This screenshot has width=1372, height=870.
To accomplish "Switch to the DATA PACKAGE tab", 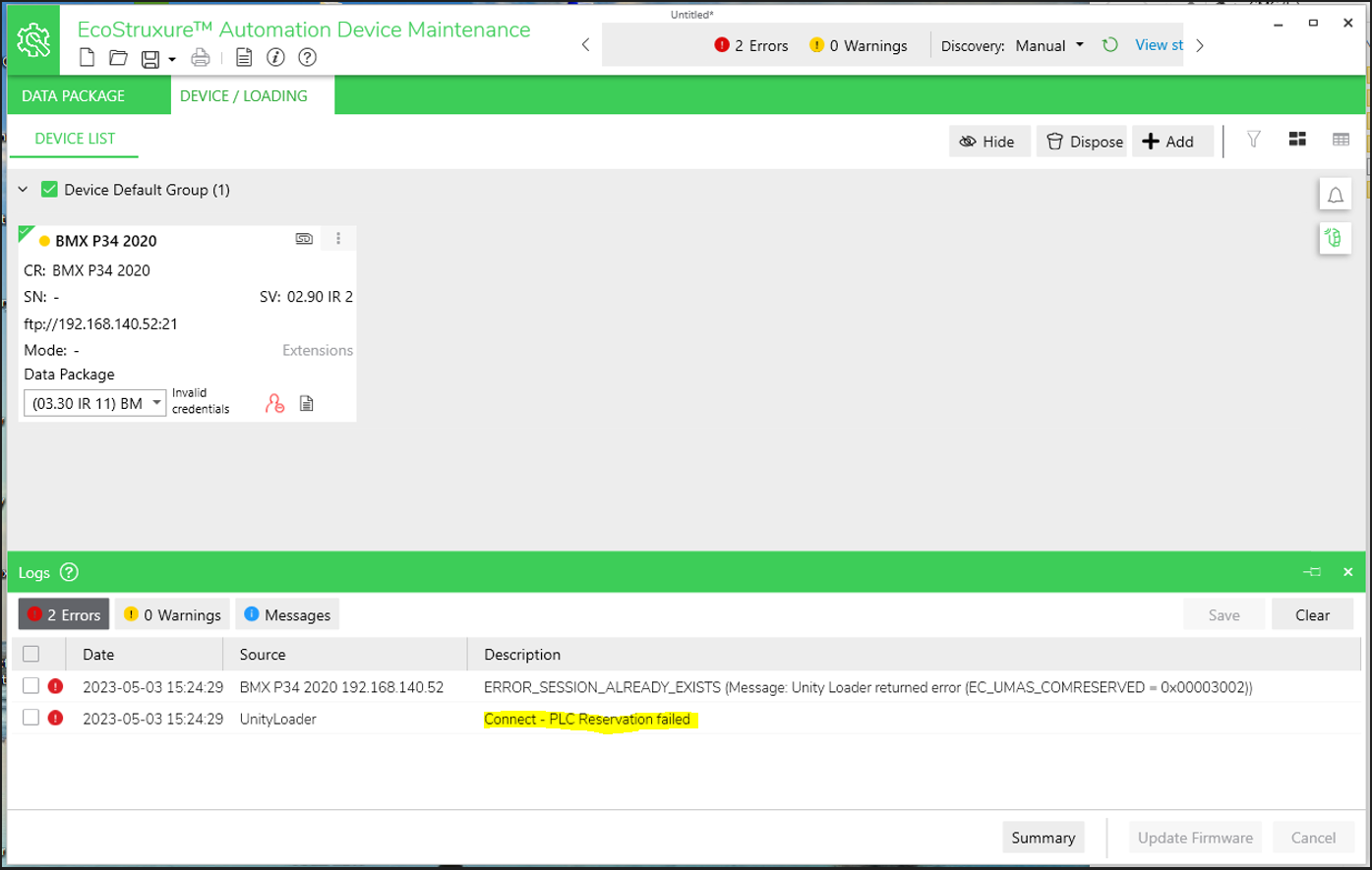I will pyautogui.click(x=74, y=96).
